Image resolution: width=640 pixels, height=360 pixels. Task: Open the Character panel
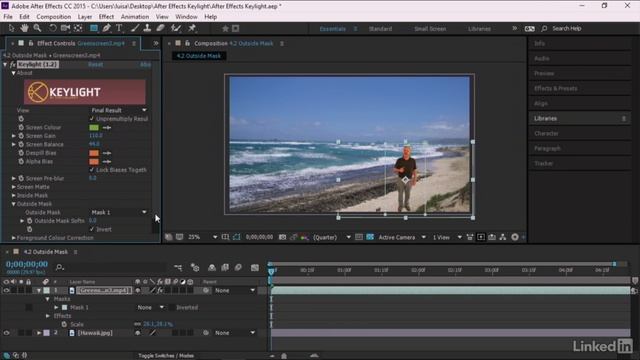click(x=546, y=133)
